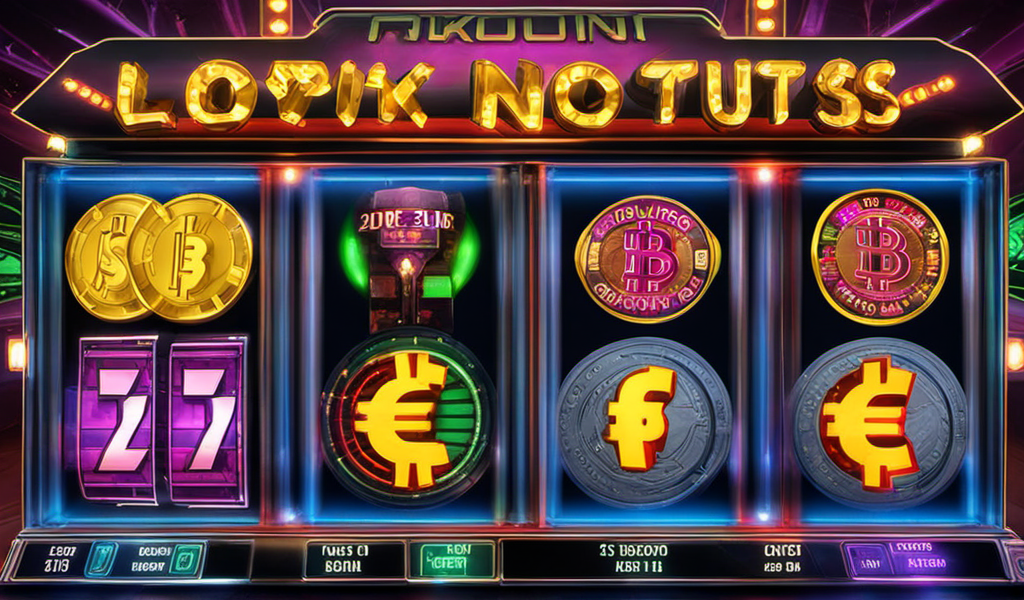
Task: Click the text label between the bottom-left square icons
Action: point(151,560)
